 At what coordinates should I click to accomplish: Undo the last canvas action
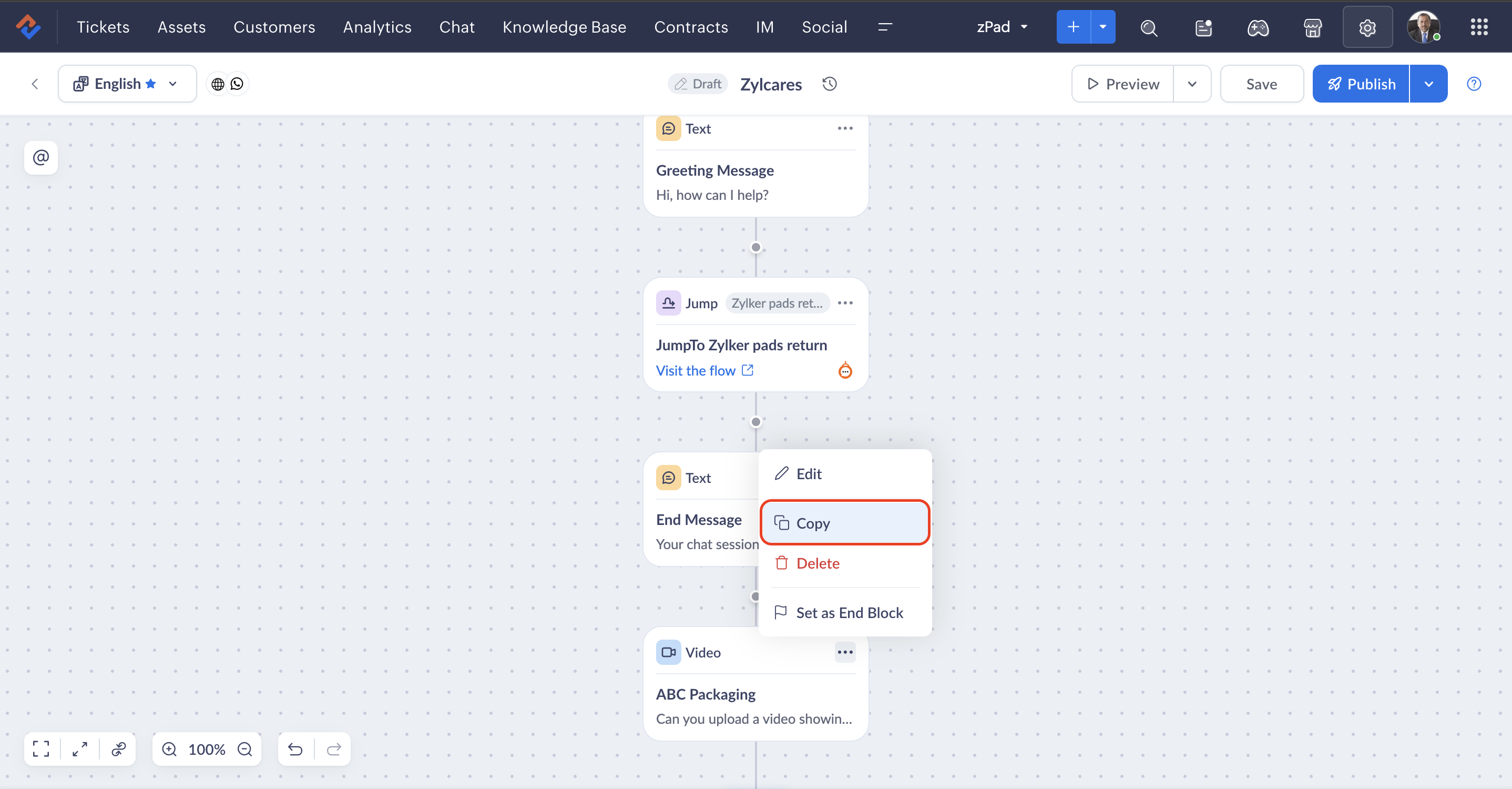[x=295, y=749]
